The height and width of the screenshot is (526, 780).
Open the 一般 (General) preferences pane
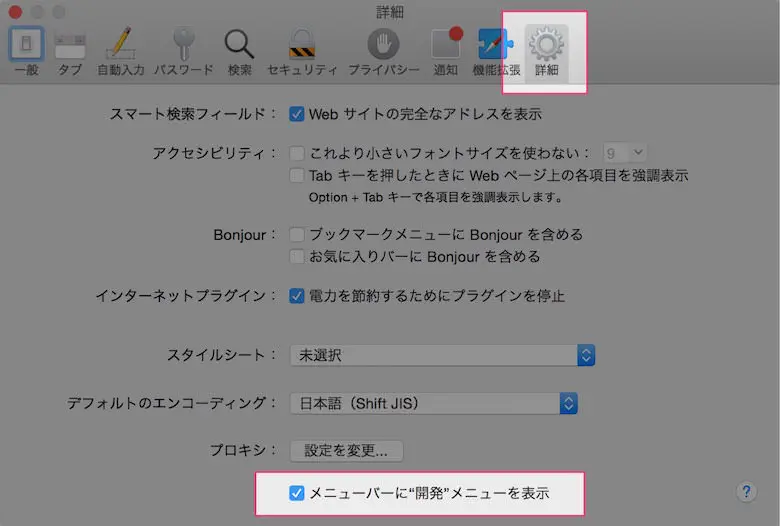(x=26, y=51)
